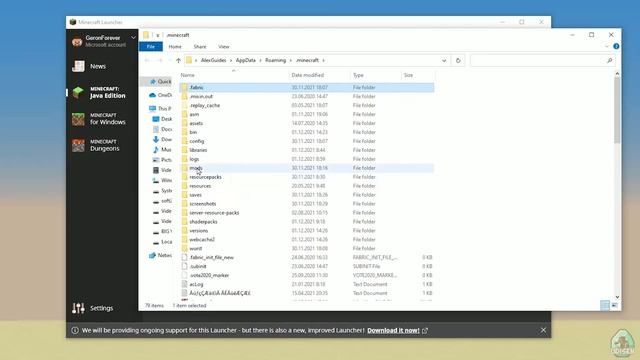Select the assets folder
This screenshot has width=640, height=360.
click(307, 123)
